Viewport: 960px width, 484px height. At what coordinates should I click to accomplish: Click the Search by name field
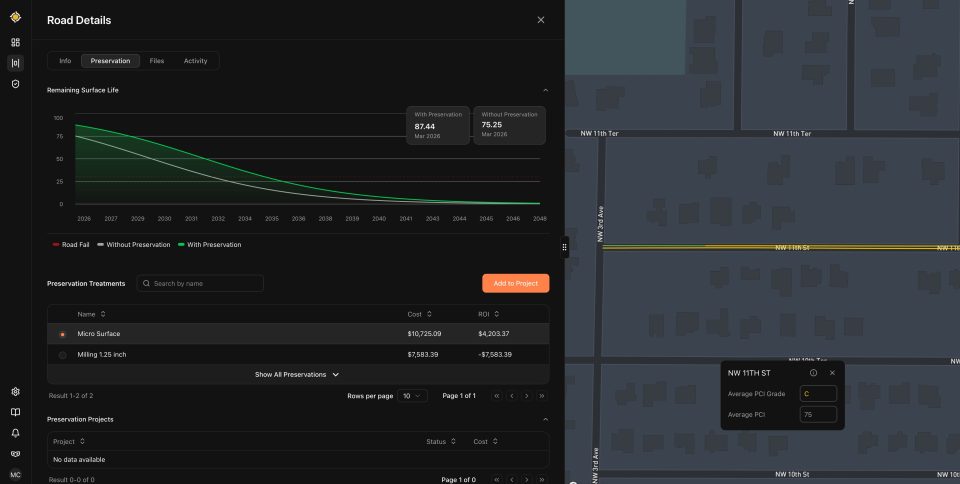click(200, 283)
